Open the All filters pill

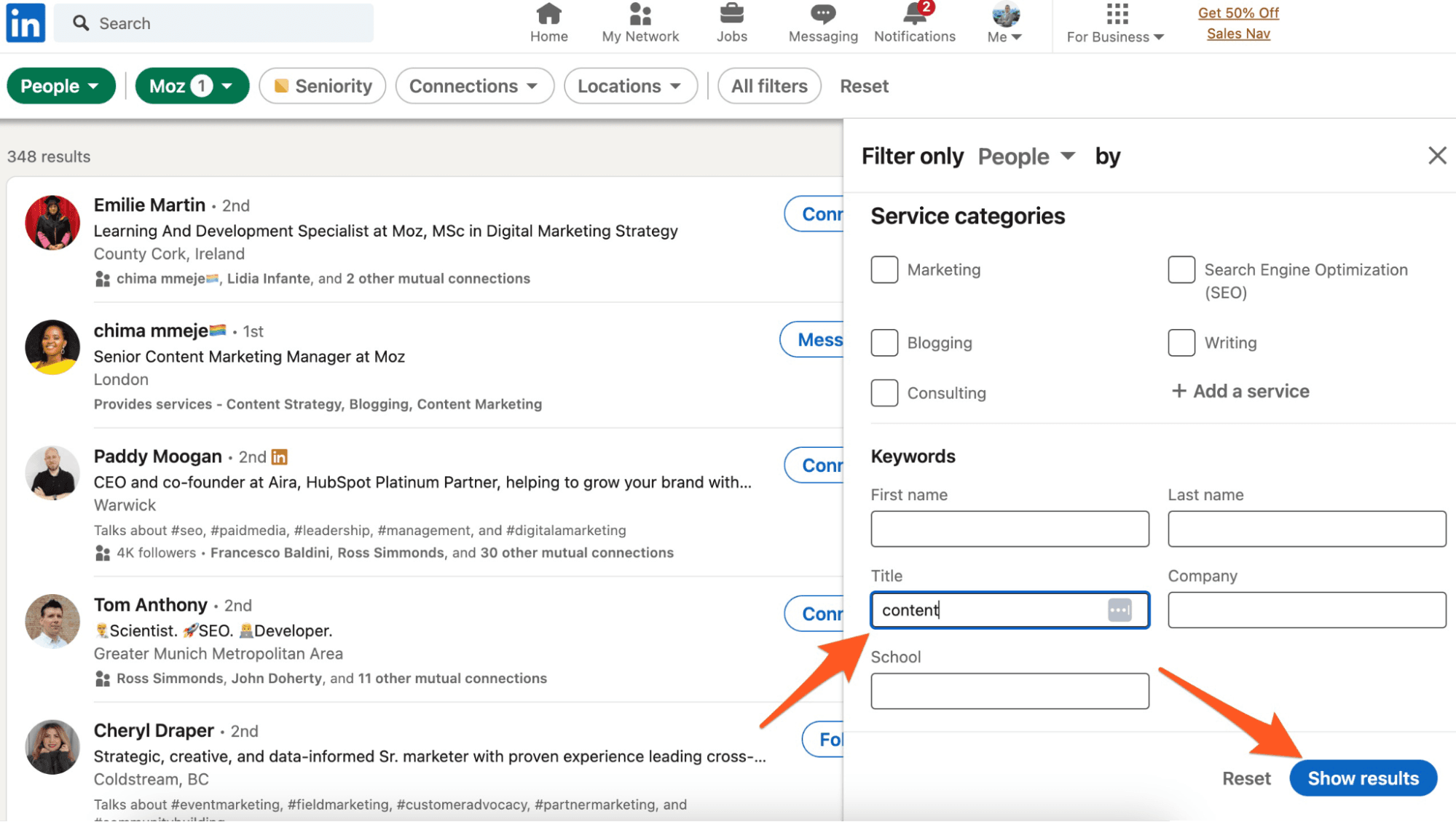click(769, 86)
